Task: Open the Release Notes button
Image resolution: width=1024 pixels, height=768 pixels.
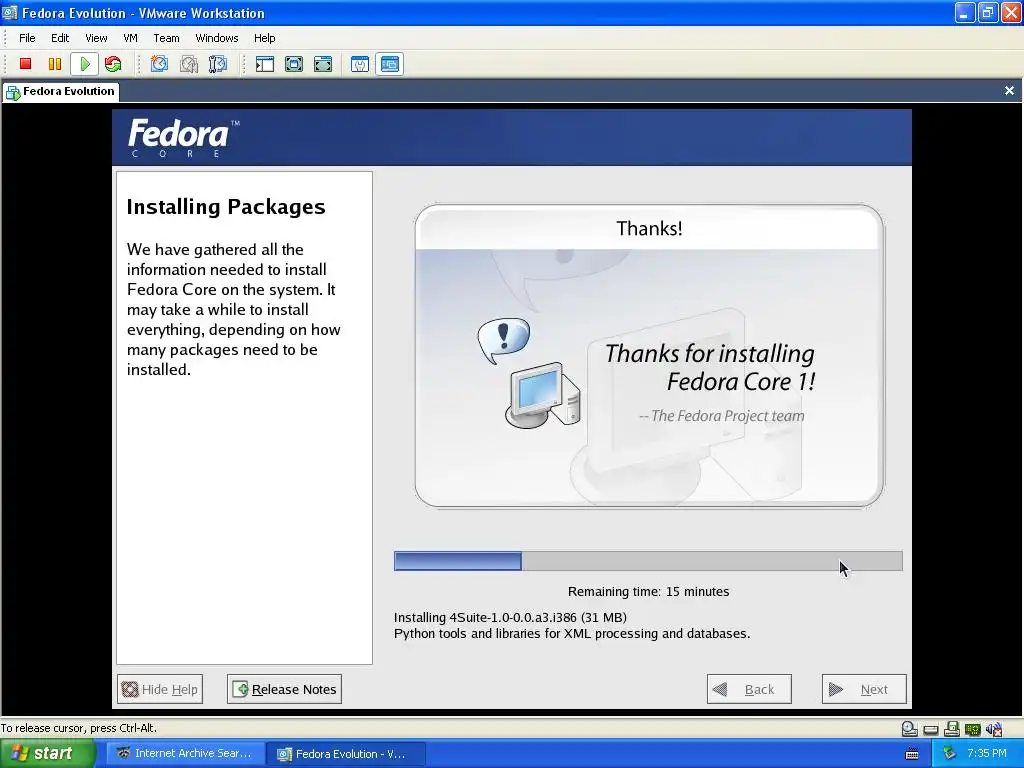Action: pos(284,689)
